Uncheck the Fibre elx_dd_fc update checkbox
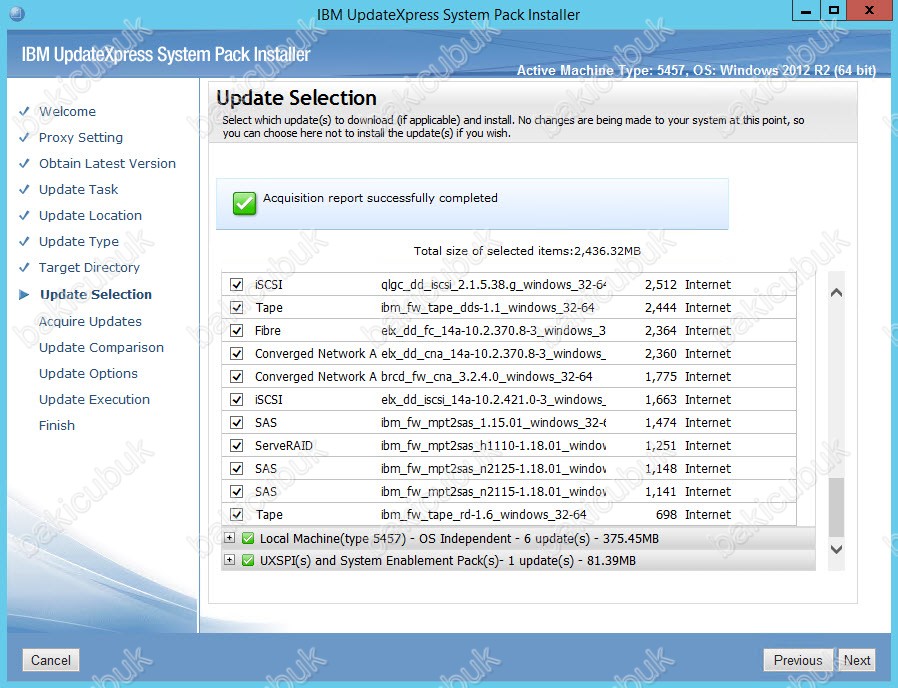898x688 pixels. click(237, 331)
